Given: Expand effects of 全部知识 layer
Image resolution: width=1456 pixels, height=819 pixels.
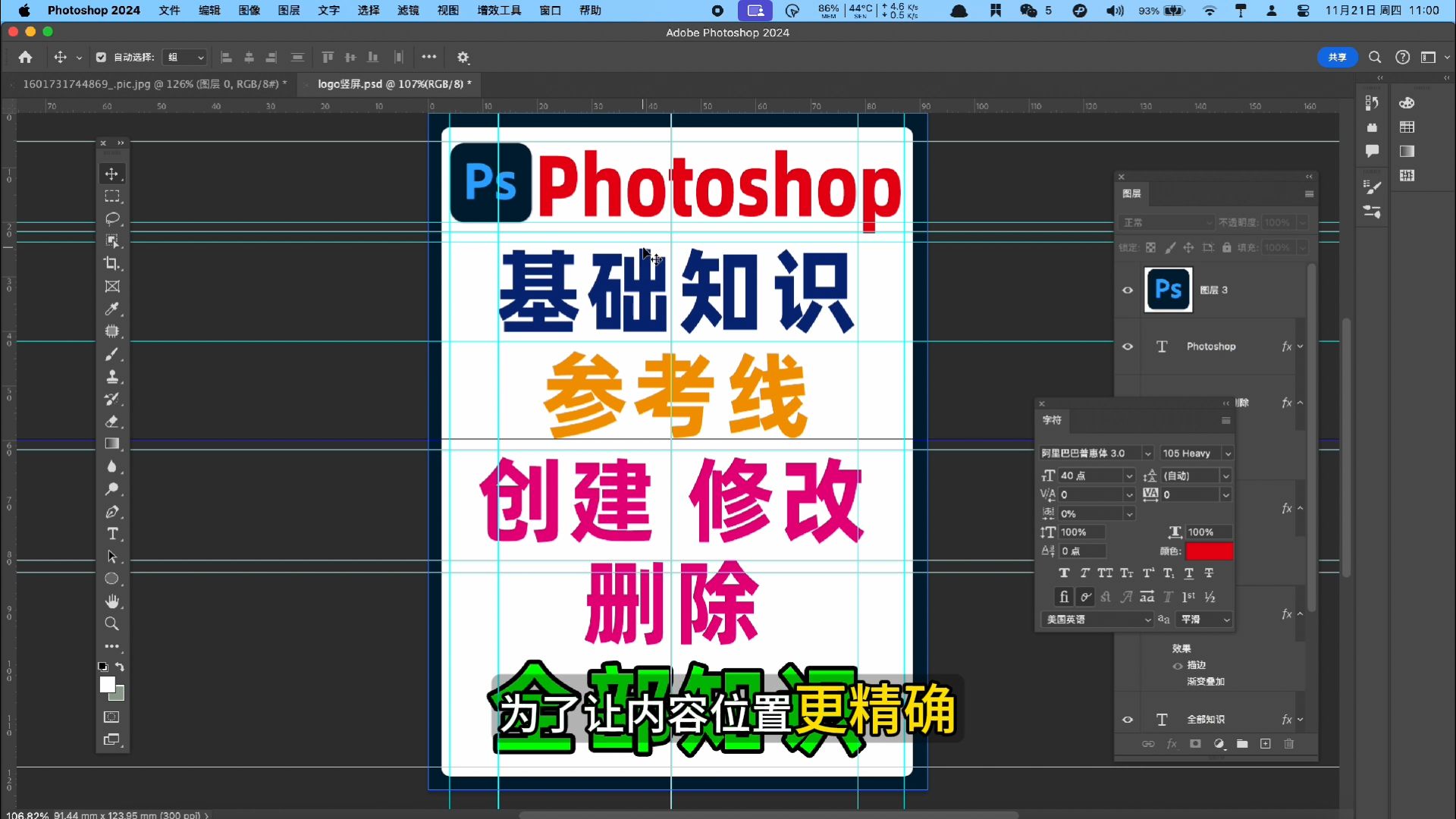Looking at the screenshot, I should (1300, 720).
